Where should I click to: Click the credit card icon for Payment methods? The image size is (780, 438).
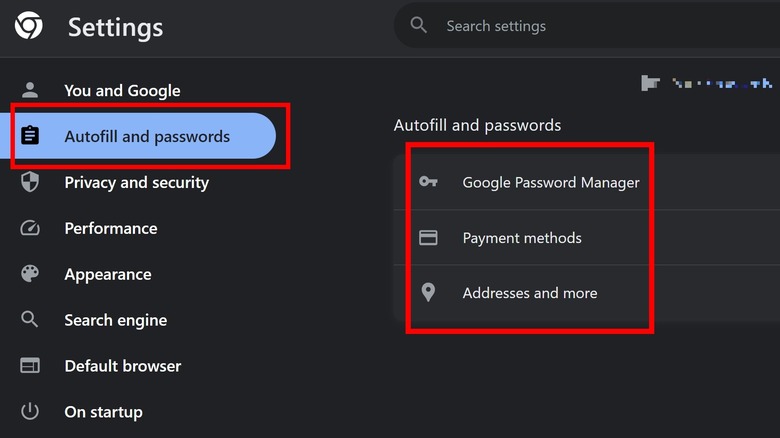point(428,238)
